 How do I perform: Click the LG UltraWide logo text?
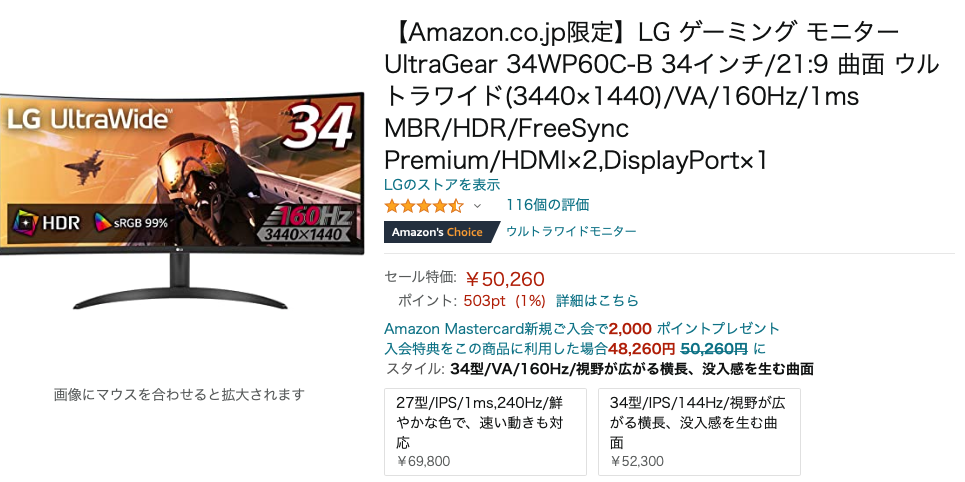coord(87,118)
